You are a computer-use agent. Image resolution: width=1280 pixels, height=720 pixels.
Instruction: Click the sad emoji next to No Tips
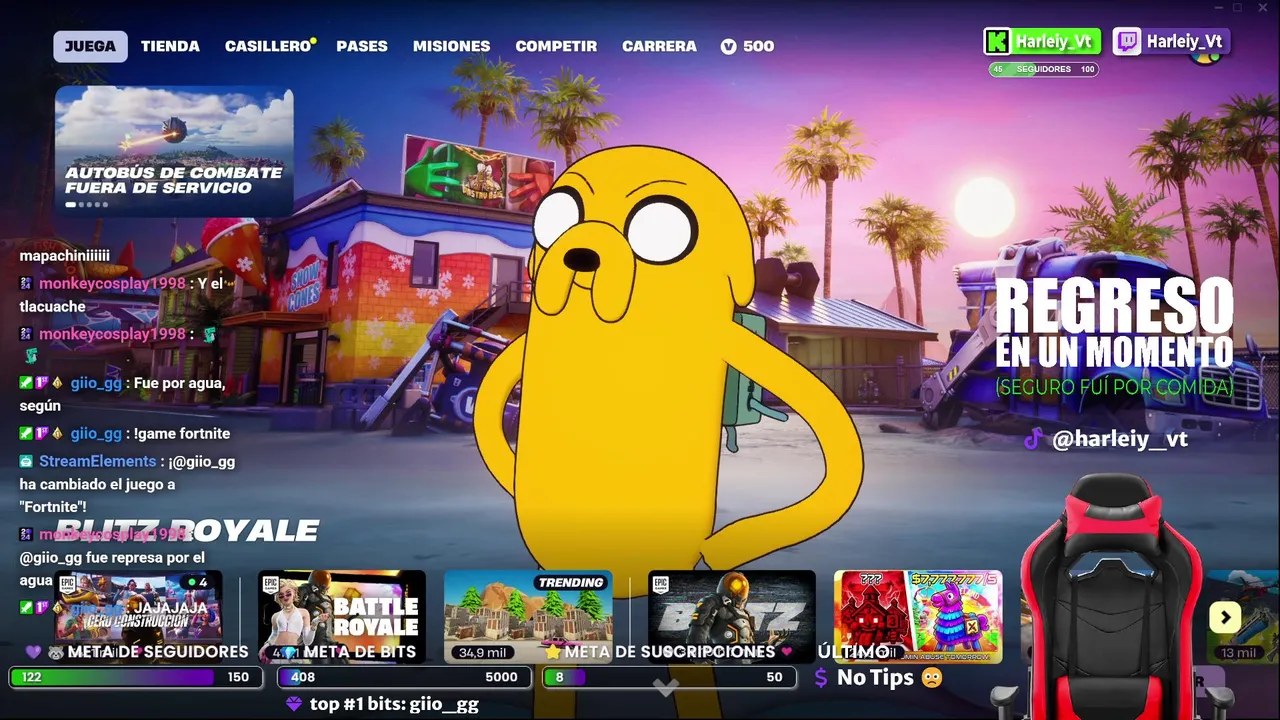(932, 678)
